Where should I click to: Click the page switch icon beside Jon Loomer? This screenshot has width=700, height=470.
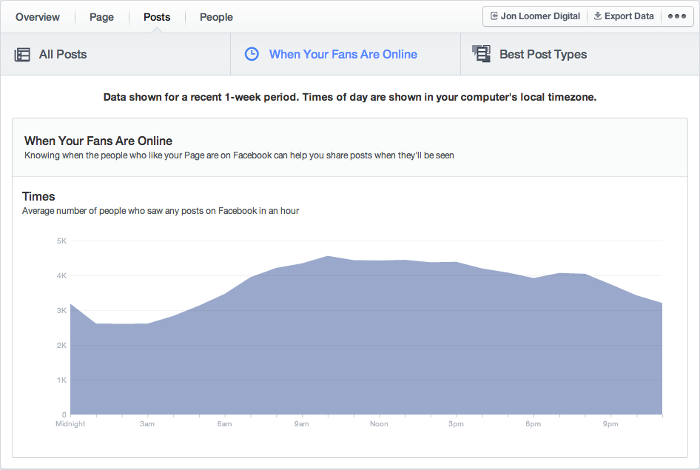(494, 16)
